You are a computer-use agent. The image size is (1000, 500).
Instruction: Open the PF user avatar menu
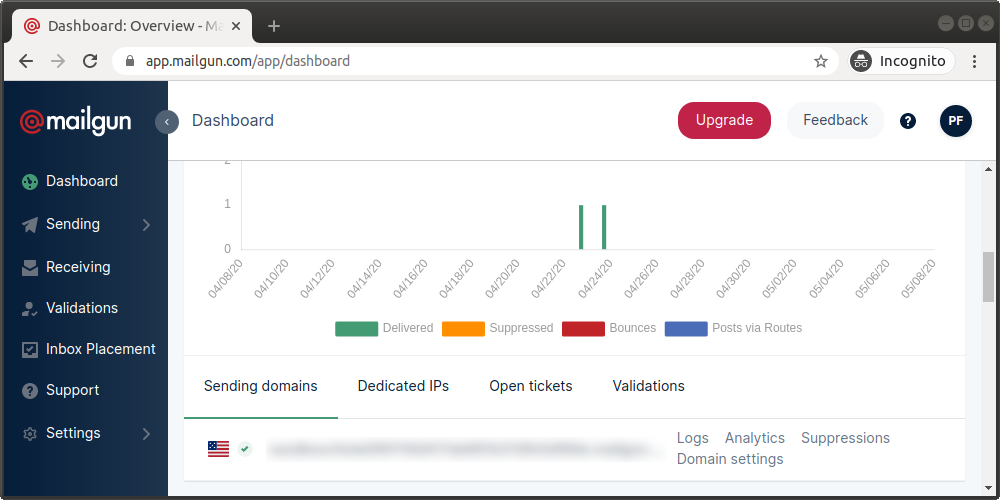point(956,121)
